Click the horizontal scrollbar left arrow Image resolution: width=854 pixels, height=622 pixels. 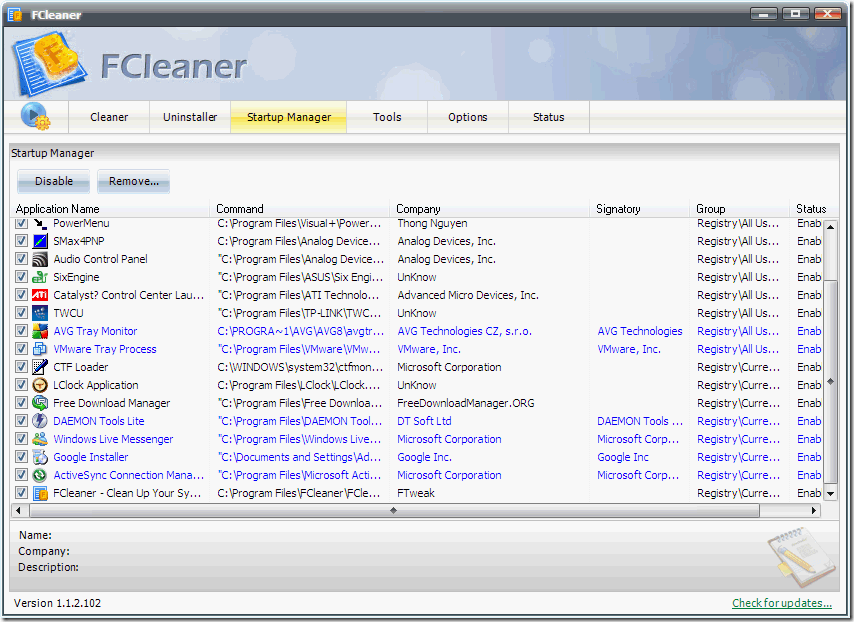[18, 510]
